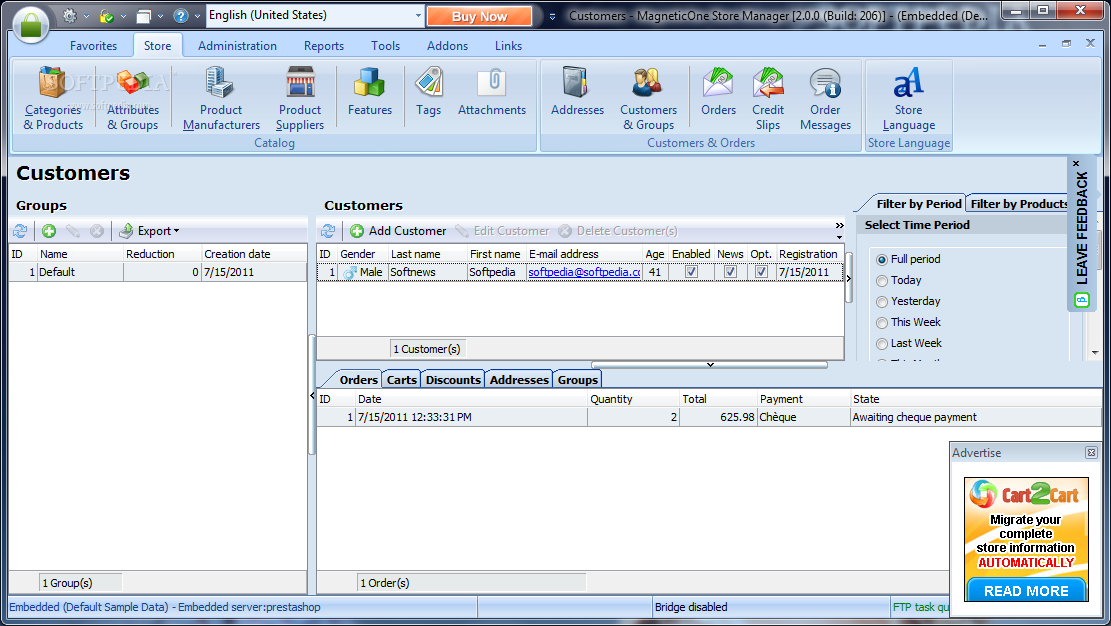Open Product Manufacturers

click(x=221, y=98)
